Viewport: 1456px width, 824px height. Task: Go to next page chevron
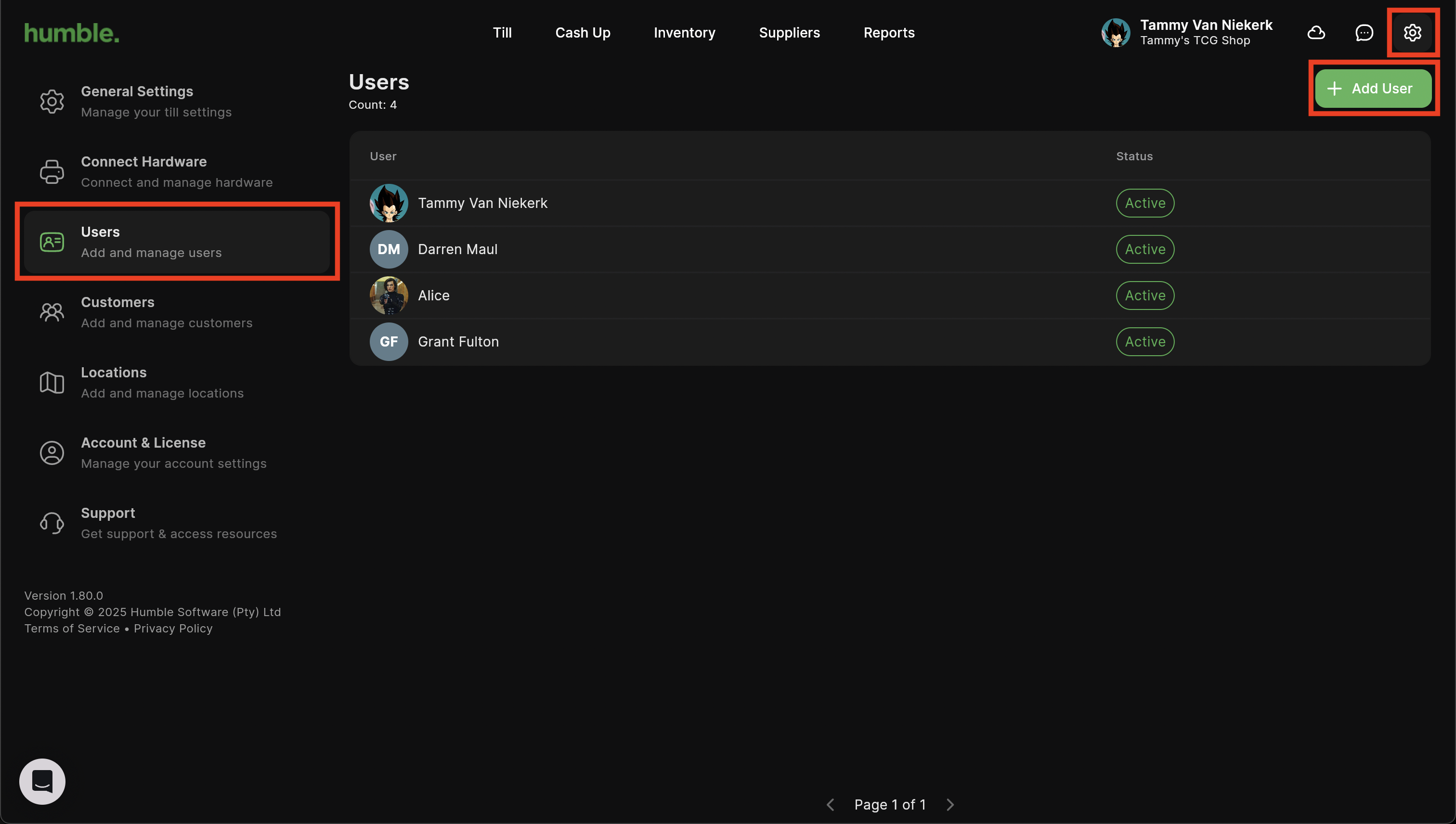[x=950, y=804]
